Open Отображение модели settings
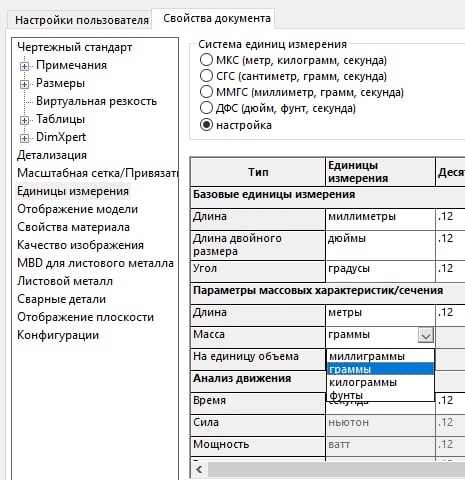The image size is (465, 480). [77, 209]
